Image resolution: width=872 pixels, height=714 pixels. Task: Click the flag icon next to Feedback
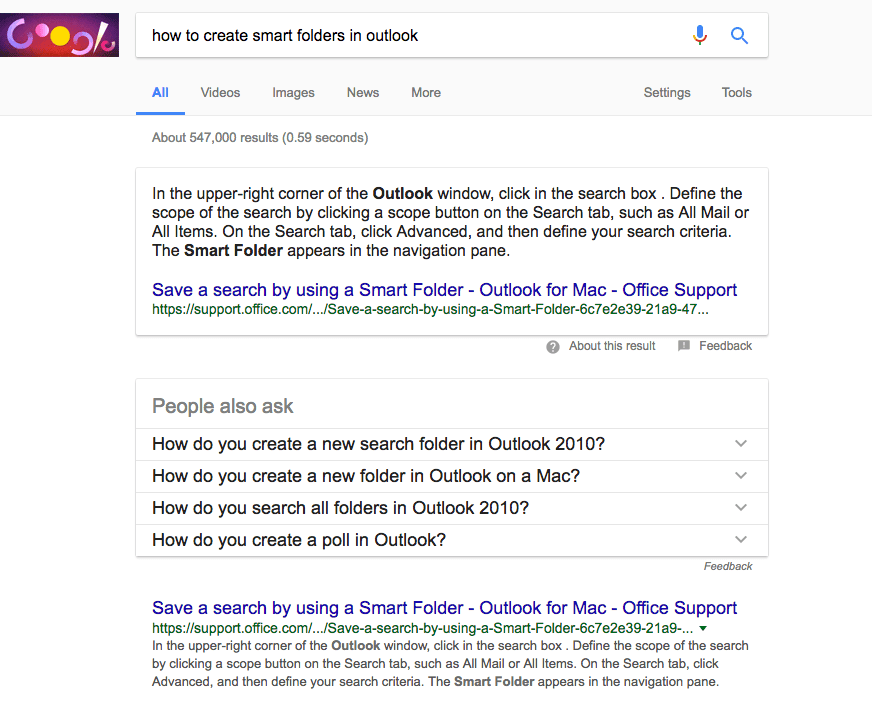click(x=684, y=345)
